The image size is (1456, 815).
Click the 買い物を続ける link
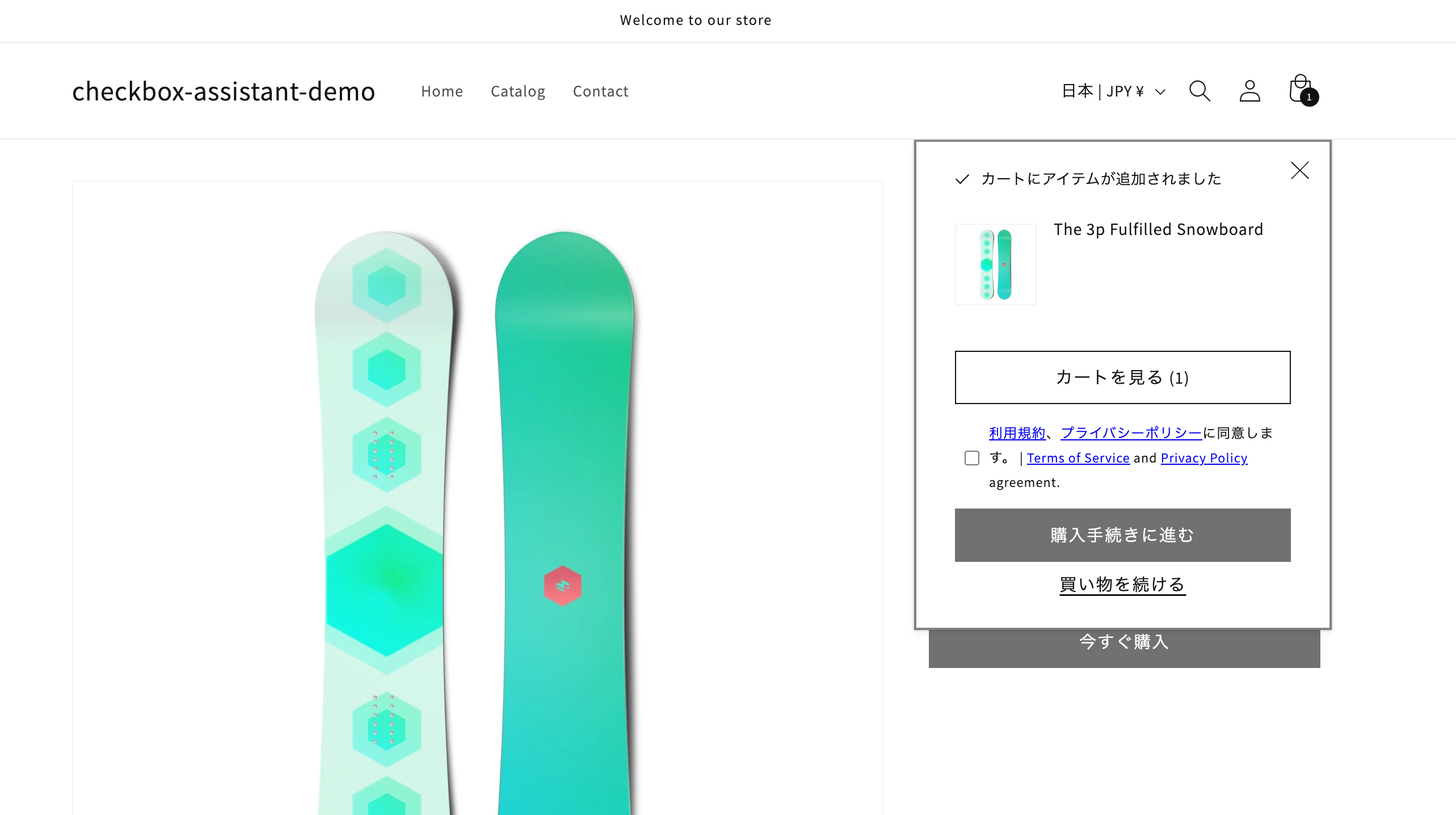[1122, 584]
